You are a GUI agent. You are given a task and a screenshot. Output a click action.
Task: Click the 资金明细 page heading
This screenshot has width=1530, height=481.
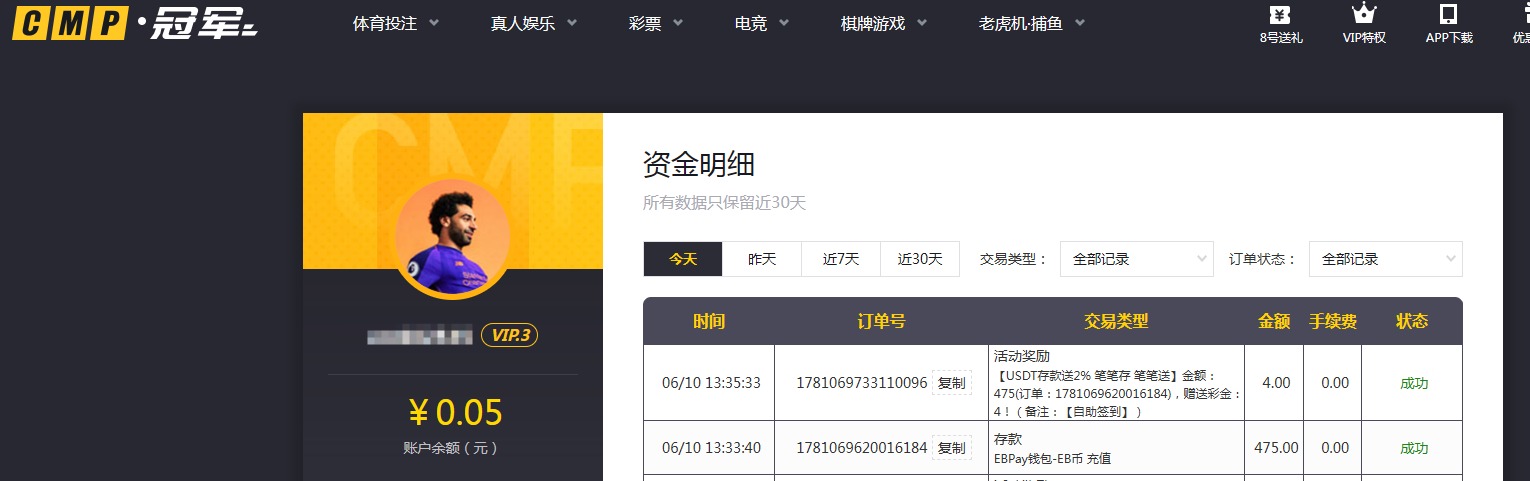coord(698,164)
